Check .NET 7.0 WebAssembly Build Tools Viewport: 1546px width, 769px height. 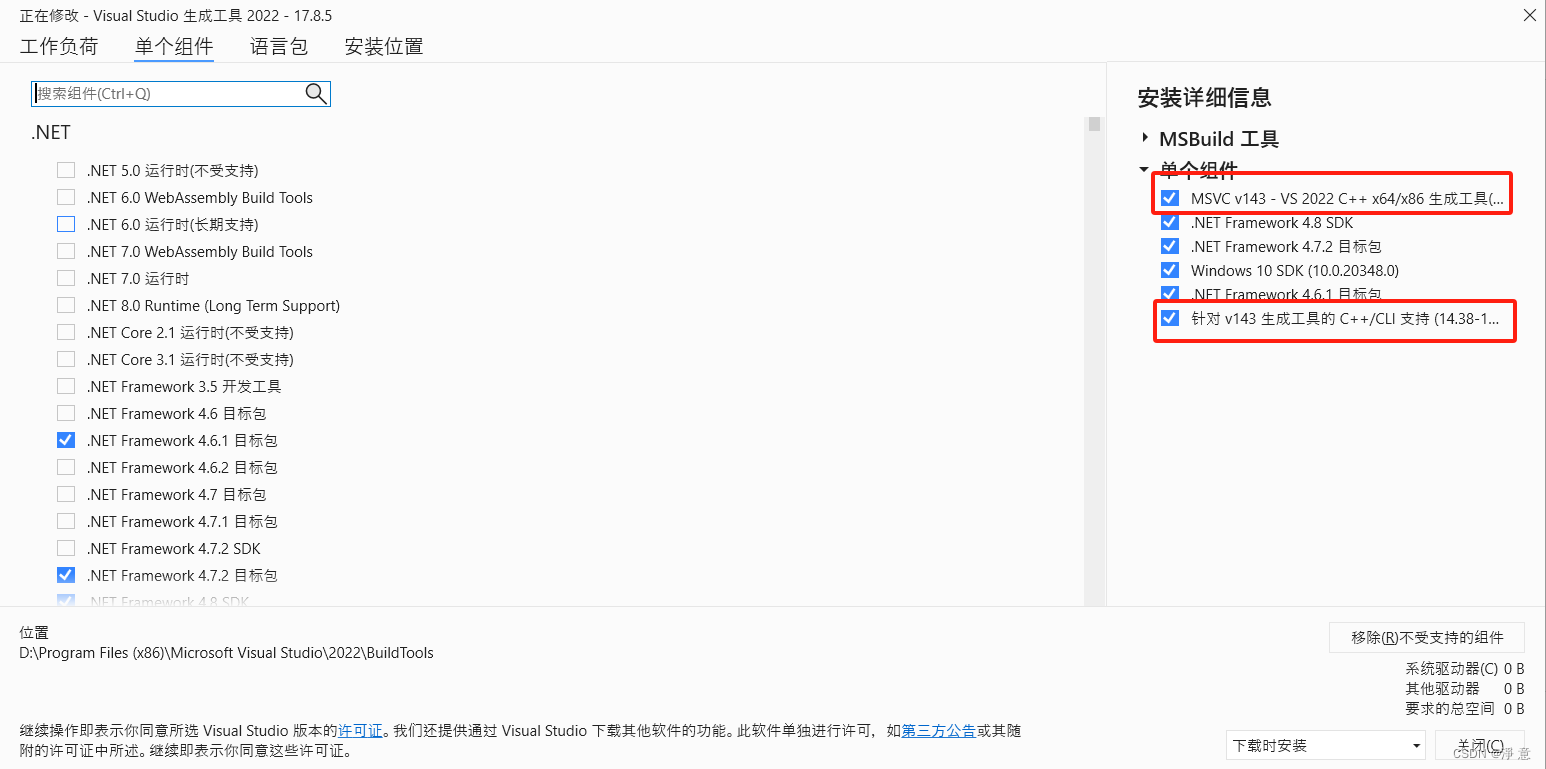tap(66, 251)
